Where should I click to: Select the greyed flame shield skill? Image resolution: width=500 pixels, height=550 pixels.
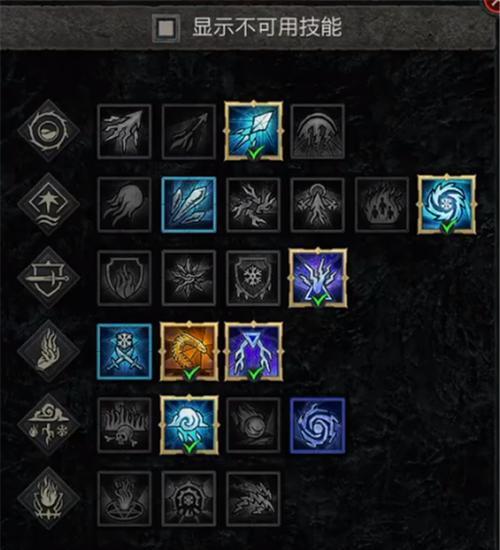click(125, 278)
